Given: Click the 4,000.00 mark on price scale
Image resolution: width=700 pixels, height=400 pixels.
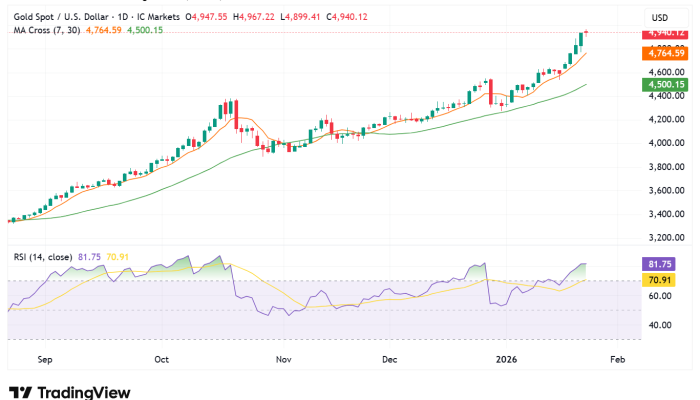Looking at the screenshot, I should tap(665, 143).
